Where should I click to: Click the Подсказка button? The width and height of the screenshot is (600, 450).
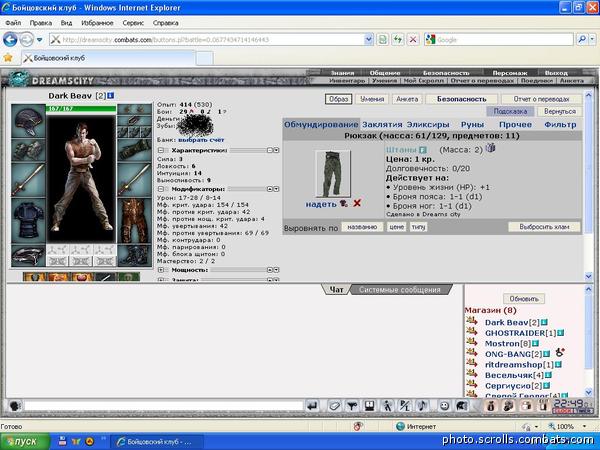[x=510, y=111]
